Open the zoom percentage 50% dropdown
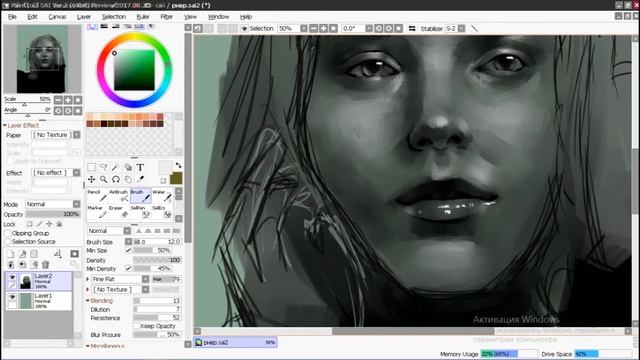 click(304, 29)
